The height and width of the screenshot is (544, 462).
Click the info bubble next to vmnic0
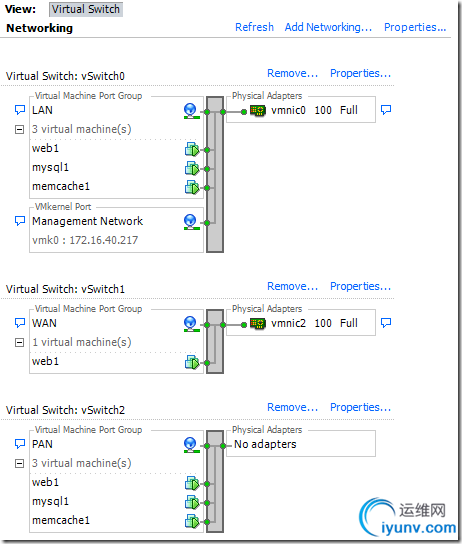point(386,110)
